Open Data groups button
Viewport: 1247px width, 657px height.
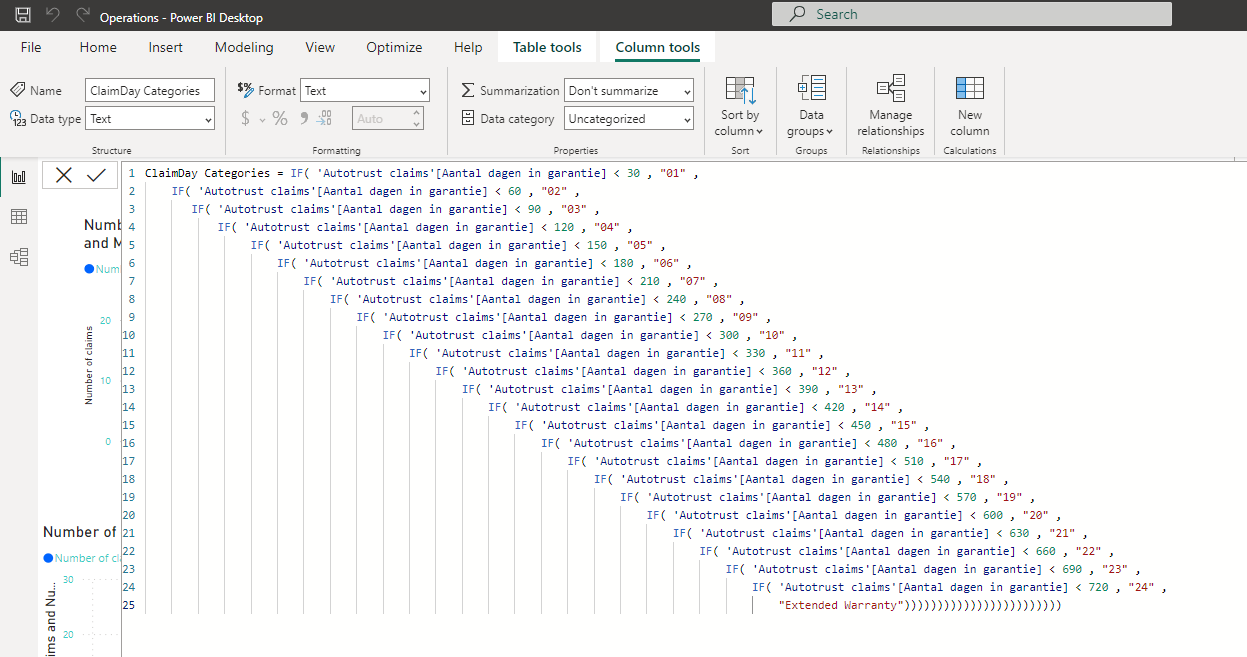[811, 106]
